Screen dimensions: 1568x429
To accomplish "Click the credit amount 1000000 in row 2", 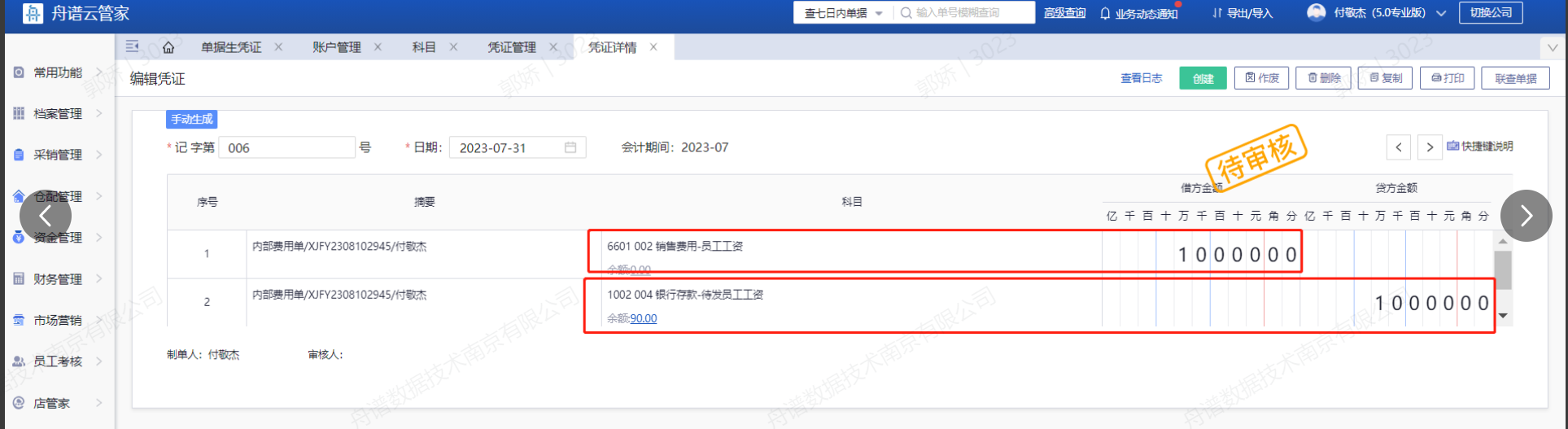I will tap(1432, 304).
